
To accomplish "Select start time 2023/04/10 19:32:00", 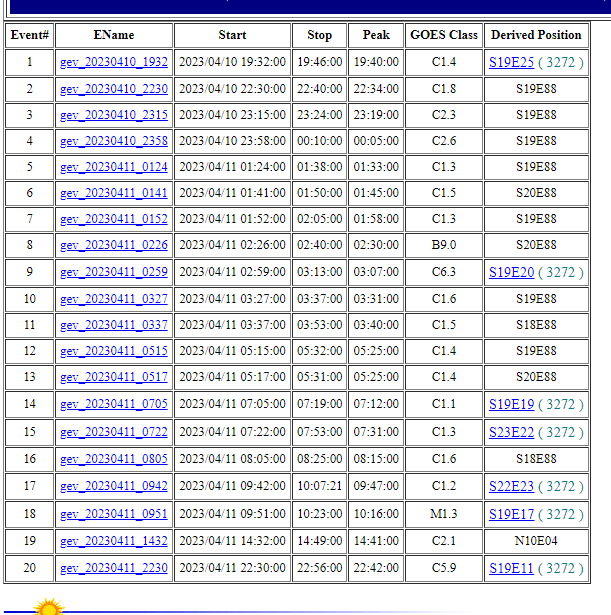I will pos(232,62).
